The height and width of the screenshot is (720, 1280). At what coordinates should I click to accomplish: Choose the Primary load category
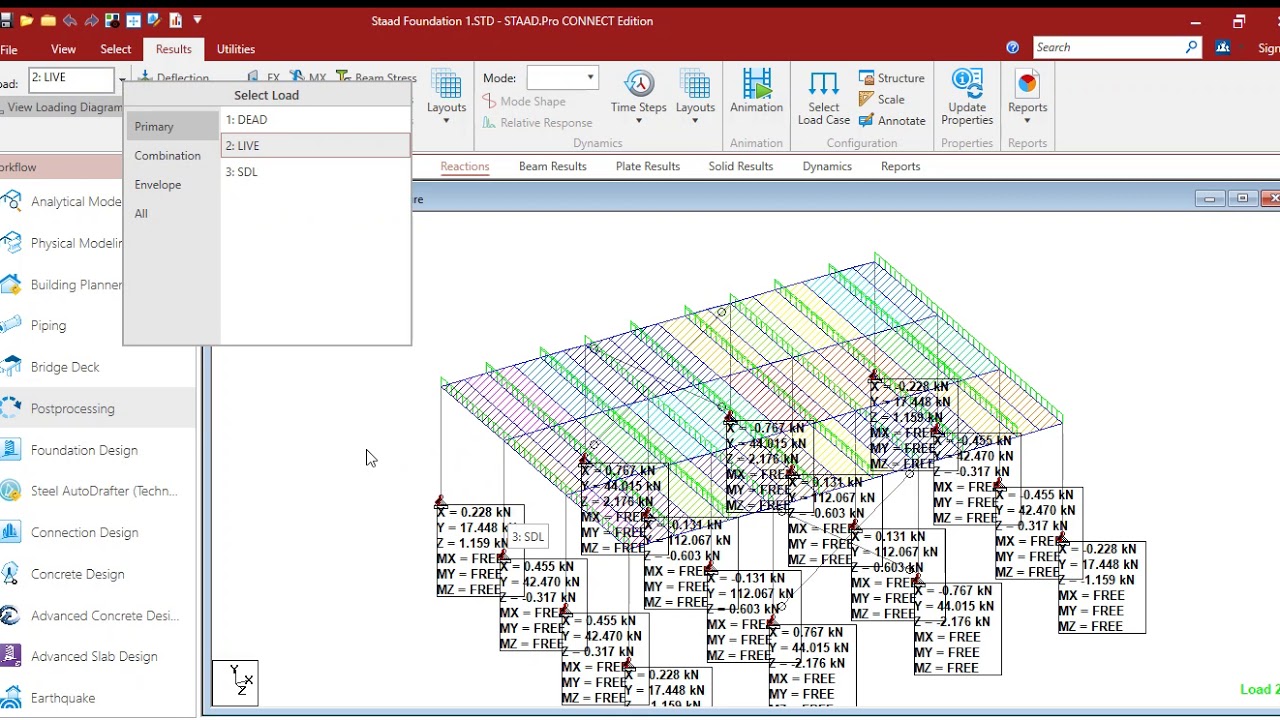[x=172, y=126]
